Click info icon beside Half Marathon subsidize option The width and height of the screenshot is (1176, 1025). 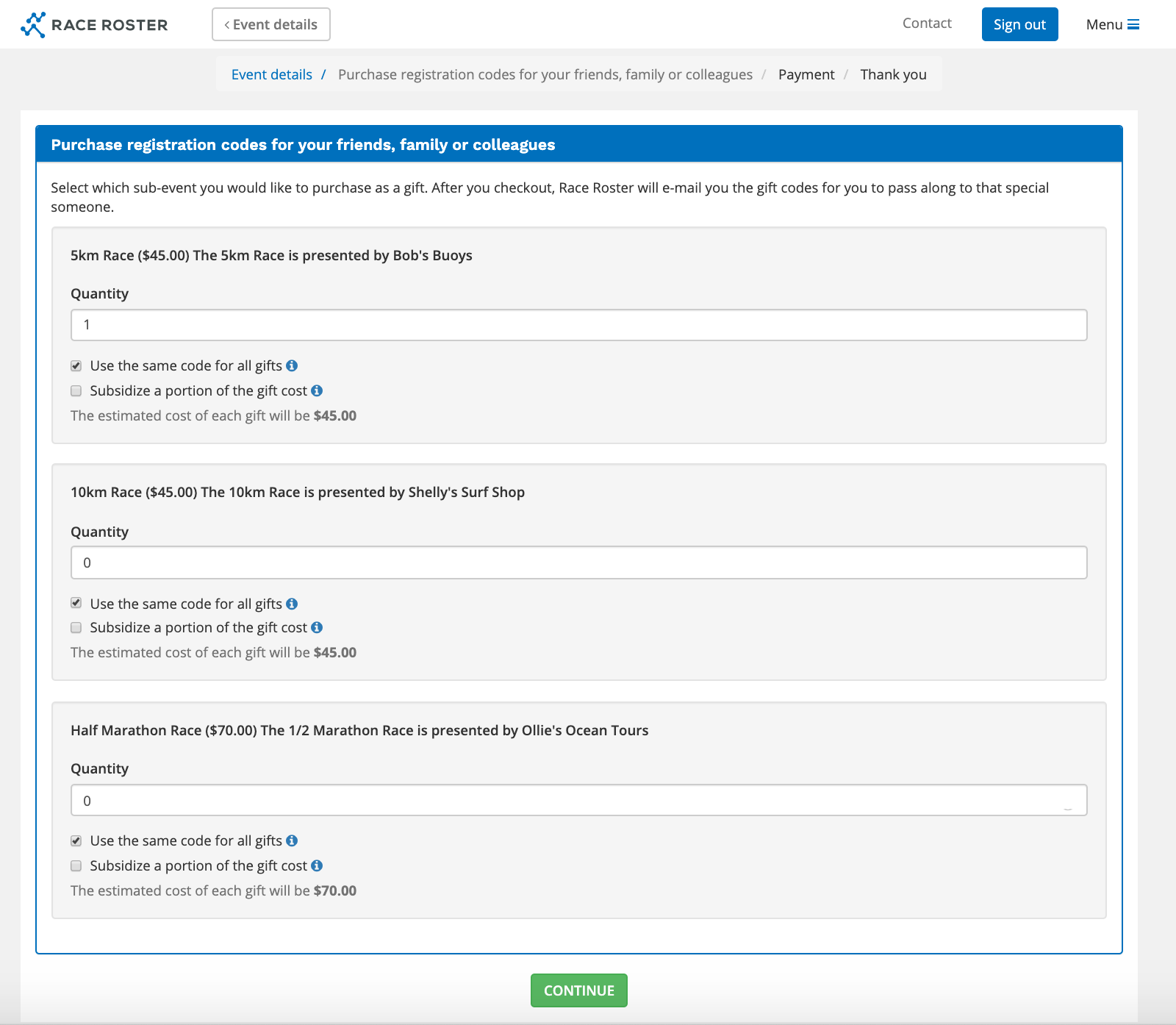pos(317,865)
